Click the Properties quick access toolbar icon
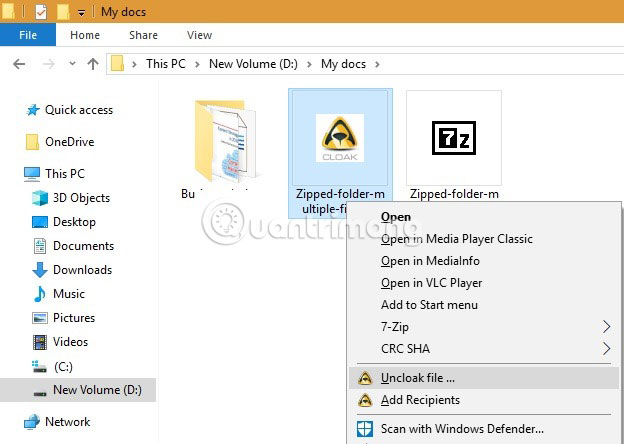624x444 pixels. pos(41,12)
